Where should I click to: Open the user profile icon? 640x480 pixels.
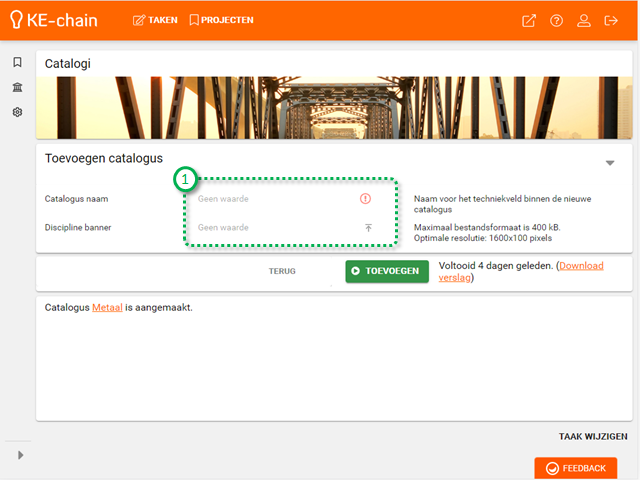(x=584, y=20)
